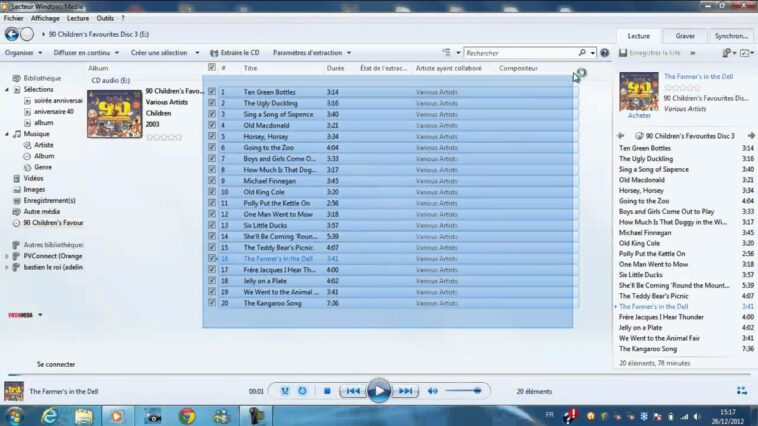Adjust the volume slider
758x426 pixels.
click(x=463, y=391)
